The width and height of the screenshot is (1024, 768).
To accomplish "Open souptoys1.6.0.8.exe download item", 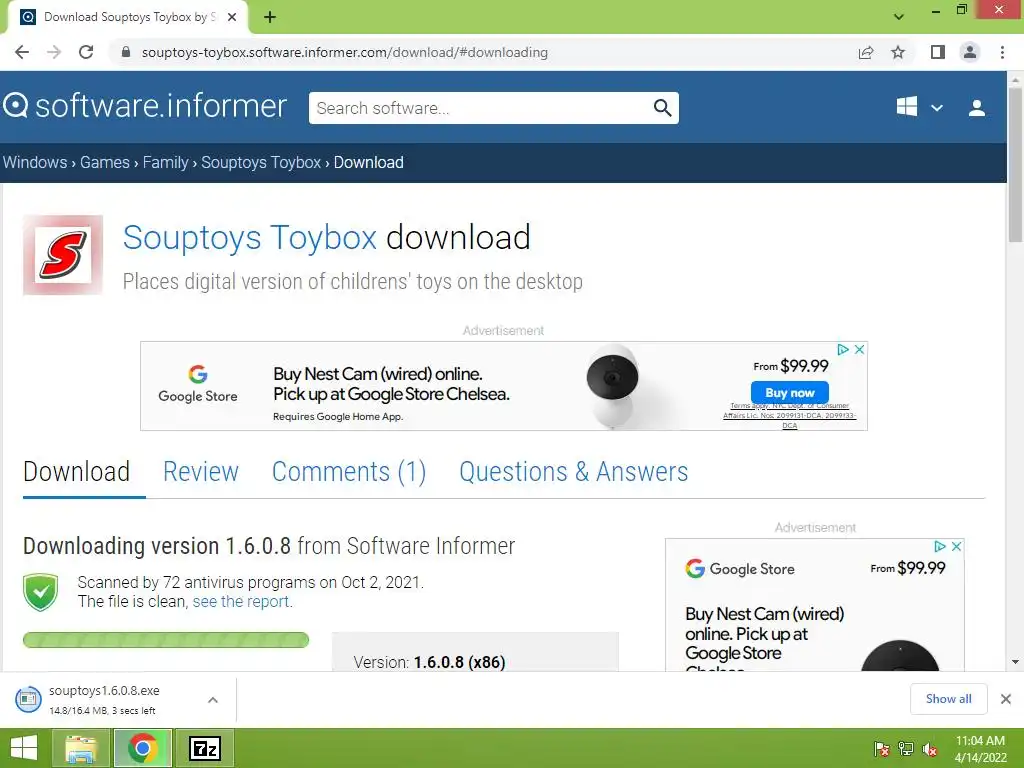I will [x=104, y=699].
